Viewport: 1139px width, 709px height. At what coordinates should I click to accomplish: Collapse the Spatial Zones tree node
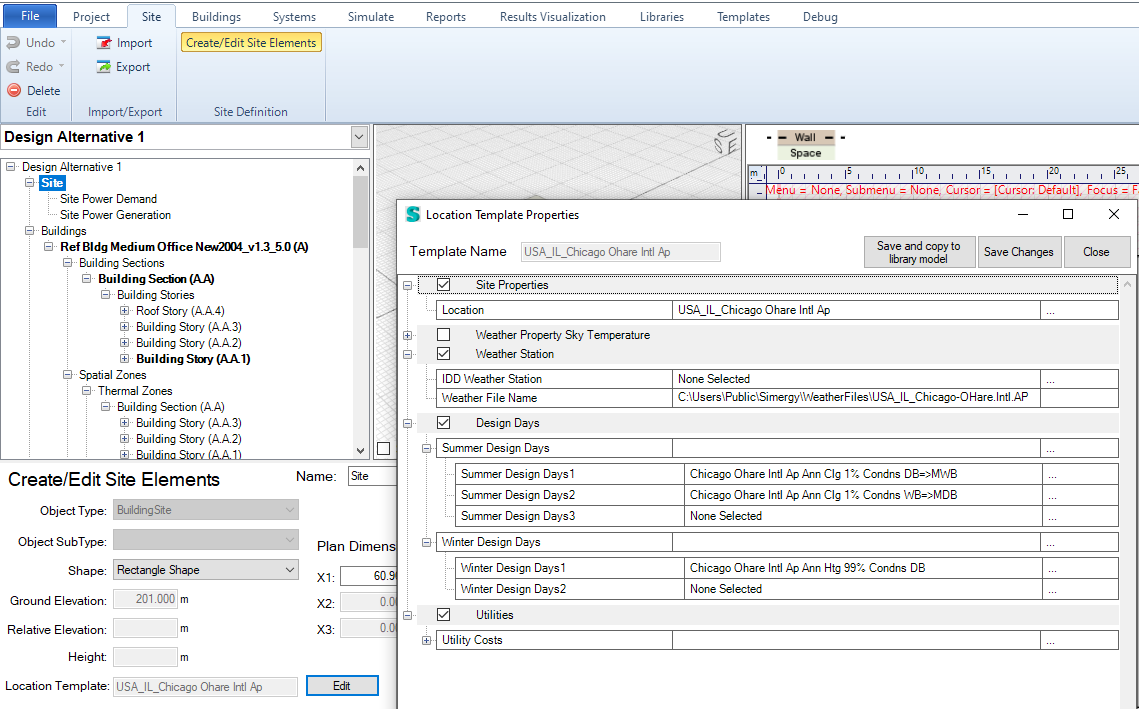click(x=68, y=375)
